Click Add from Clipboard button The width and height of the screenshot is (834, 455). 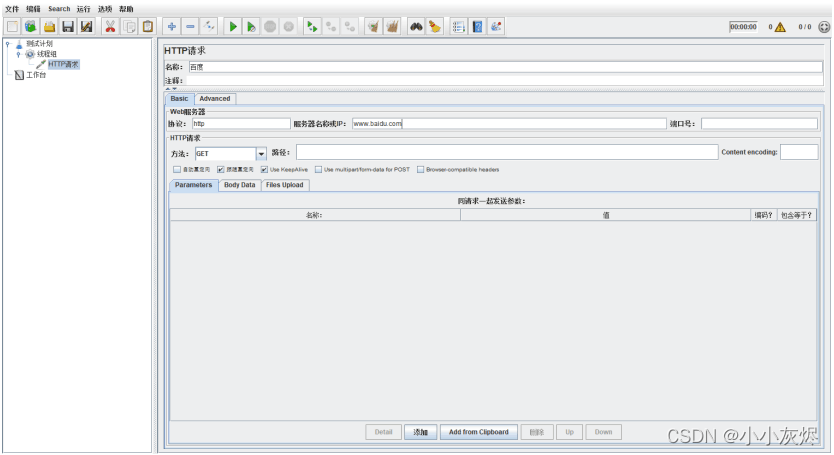[479, 432]
